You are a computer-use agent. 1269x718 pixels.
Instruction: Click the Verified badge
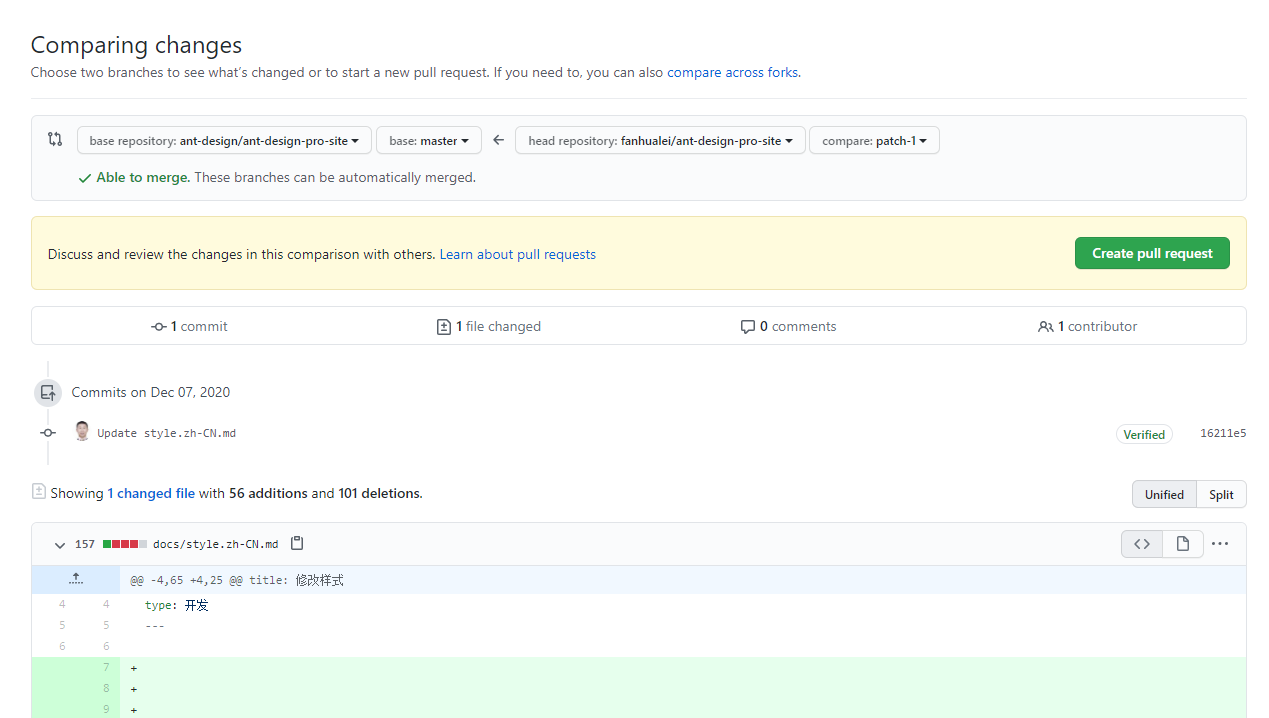click(x=1144, y=434)
